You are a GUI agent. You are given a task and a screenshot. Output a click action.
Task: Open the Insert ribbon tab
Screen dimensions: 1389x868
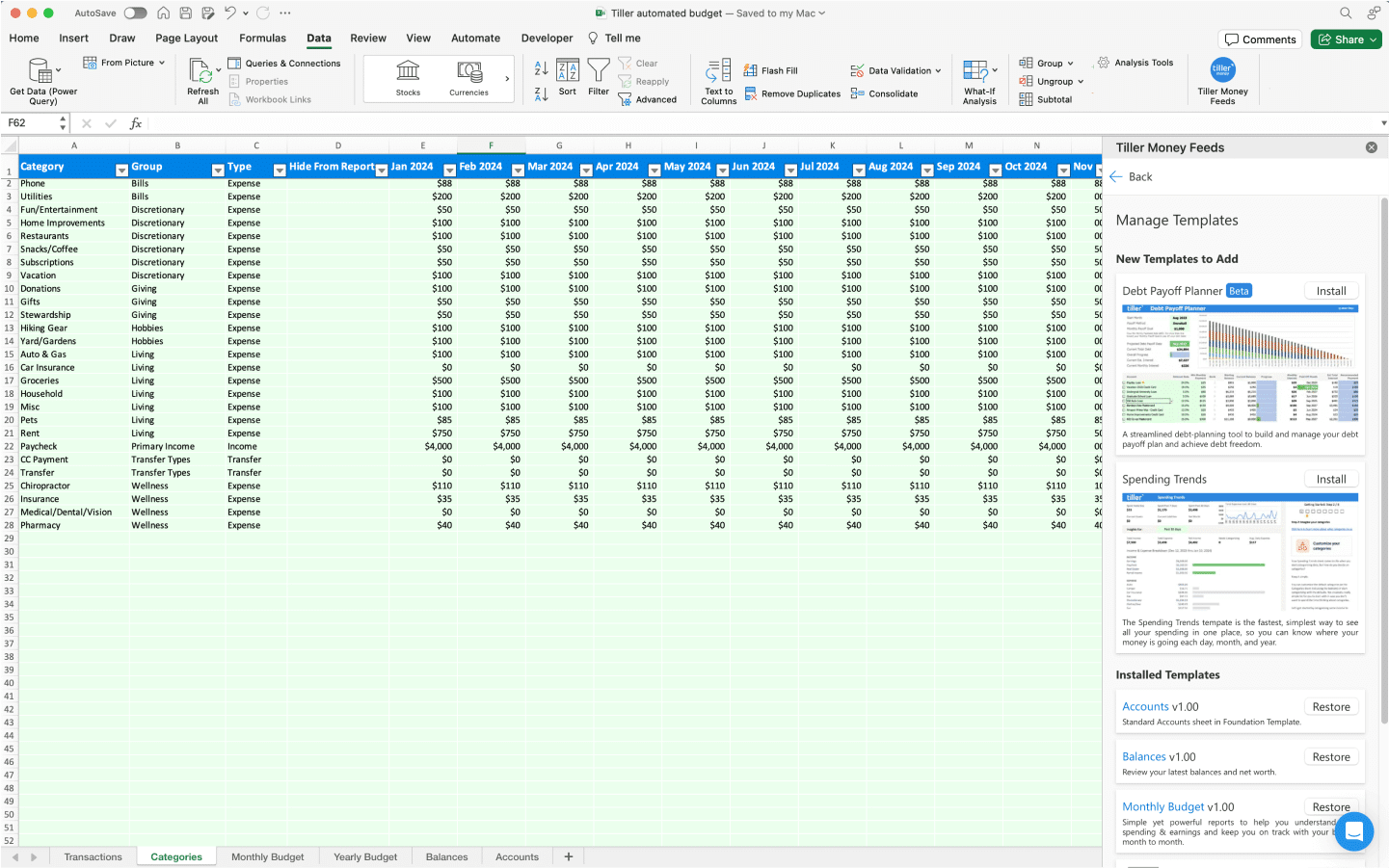(73, 39)
